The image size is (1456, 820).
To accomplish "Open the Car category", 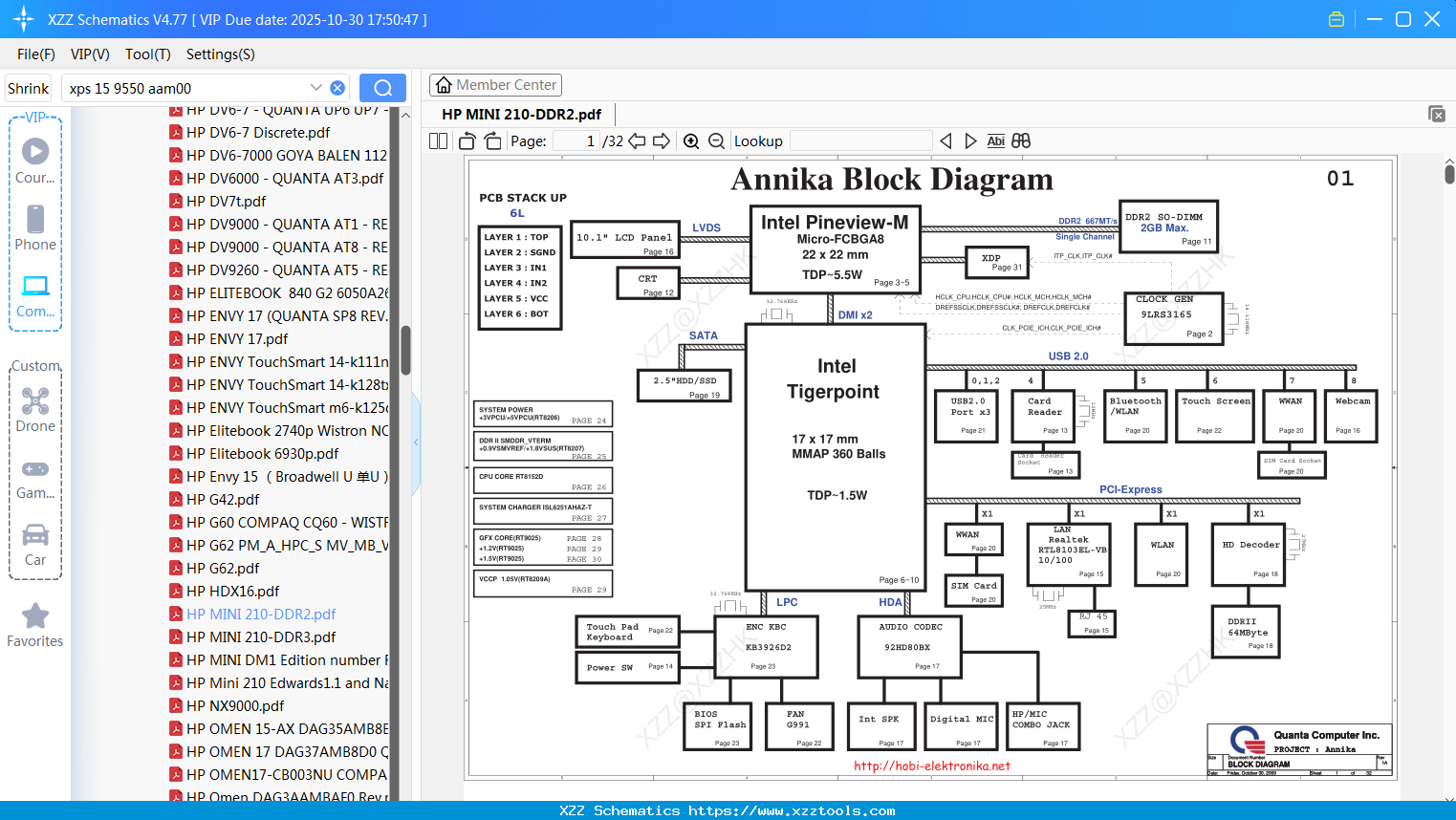I will pyautogui.click(x=35, y=545).
